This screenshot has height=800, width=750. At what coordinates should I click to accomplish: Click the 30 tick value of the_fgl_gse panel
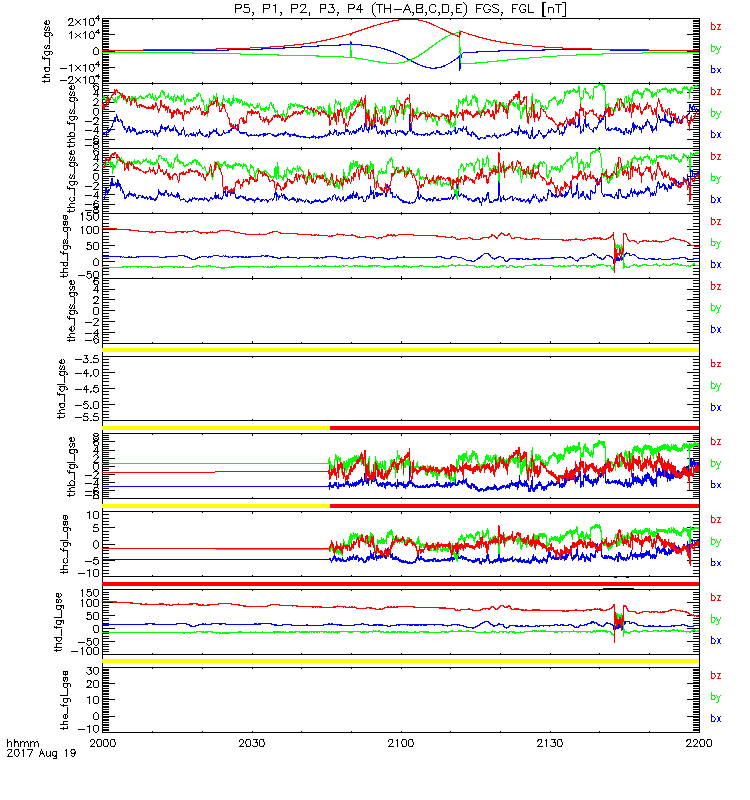(93, 671)
